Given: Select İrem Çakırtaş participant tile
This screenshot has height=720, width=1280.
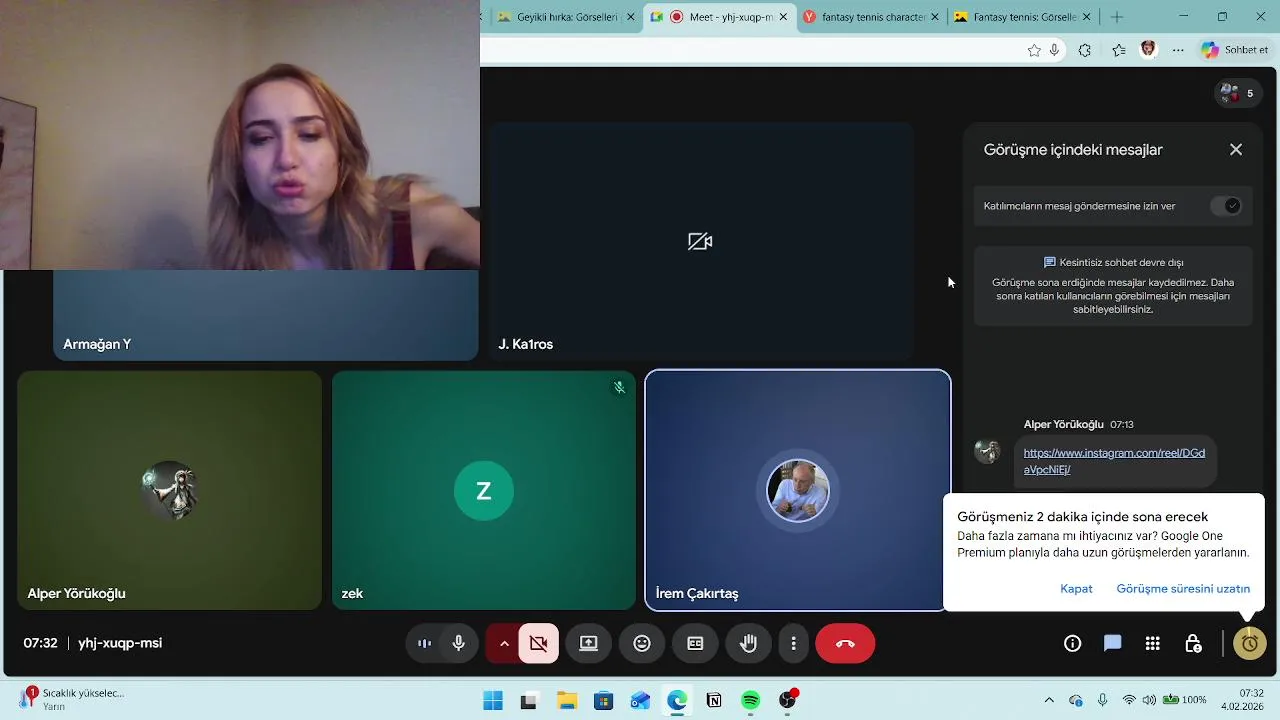Looking at the screenshot, I should [798, 490].
